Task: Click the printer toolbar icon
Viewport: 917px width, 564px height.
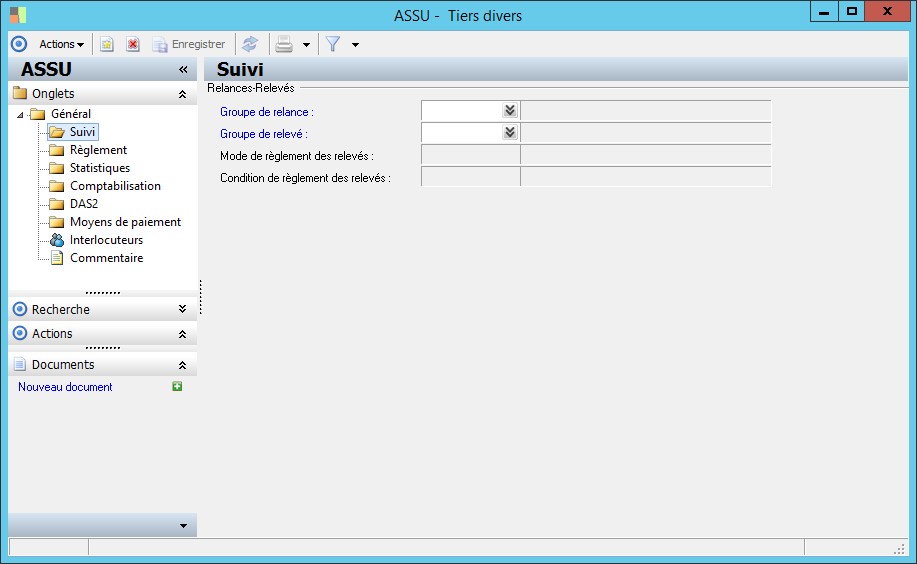Action: pyautogui.click(x=284, y=44)
